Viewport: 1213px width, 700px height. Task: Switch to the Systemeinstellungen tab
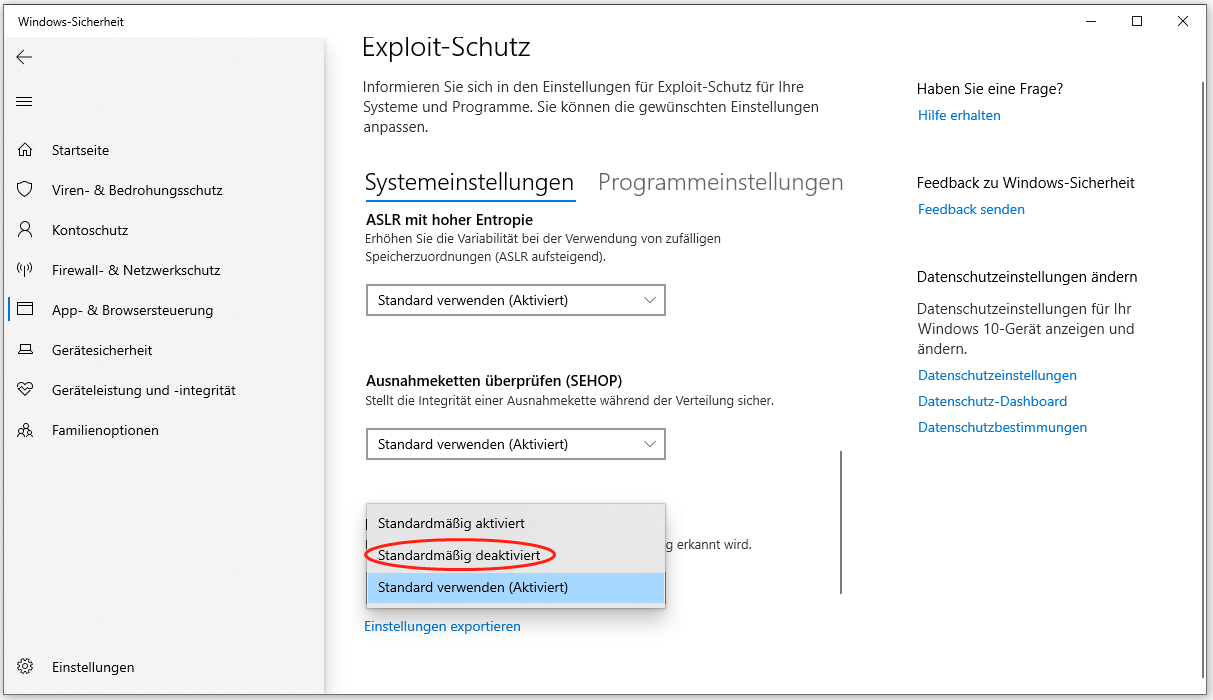coord(469,183)
